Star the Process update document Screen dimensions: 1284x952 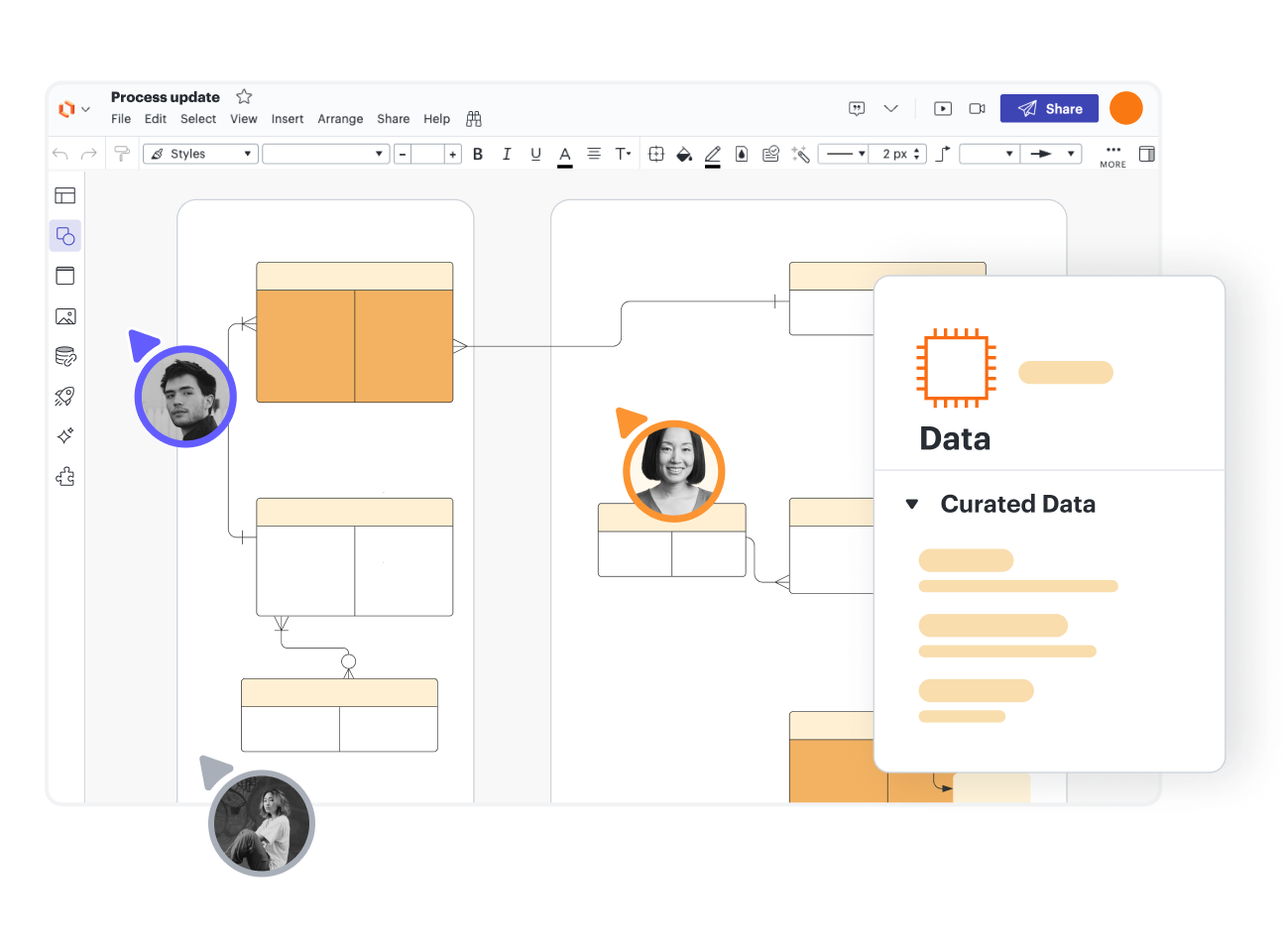point(244,96)
